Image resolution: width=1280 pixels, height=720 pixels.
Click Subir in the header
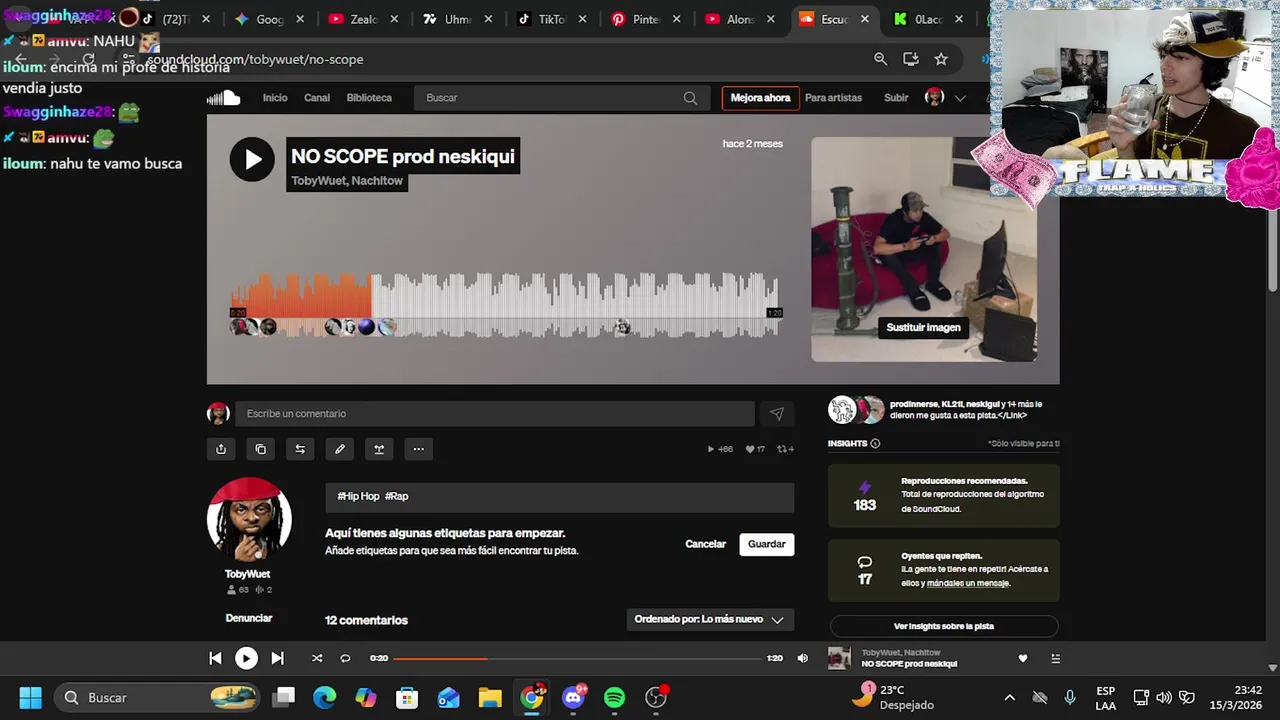896,98
